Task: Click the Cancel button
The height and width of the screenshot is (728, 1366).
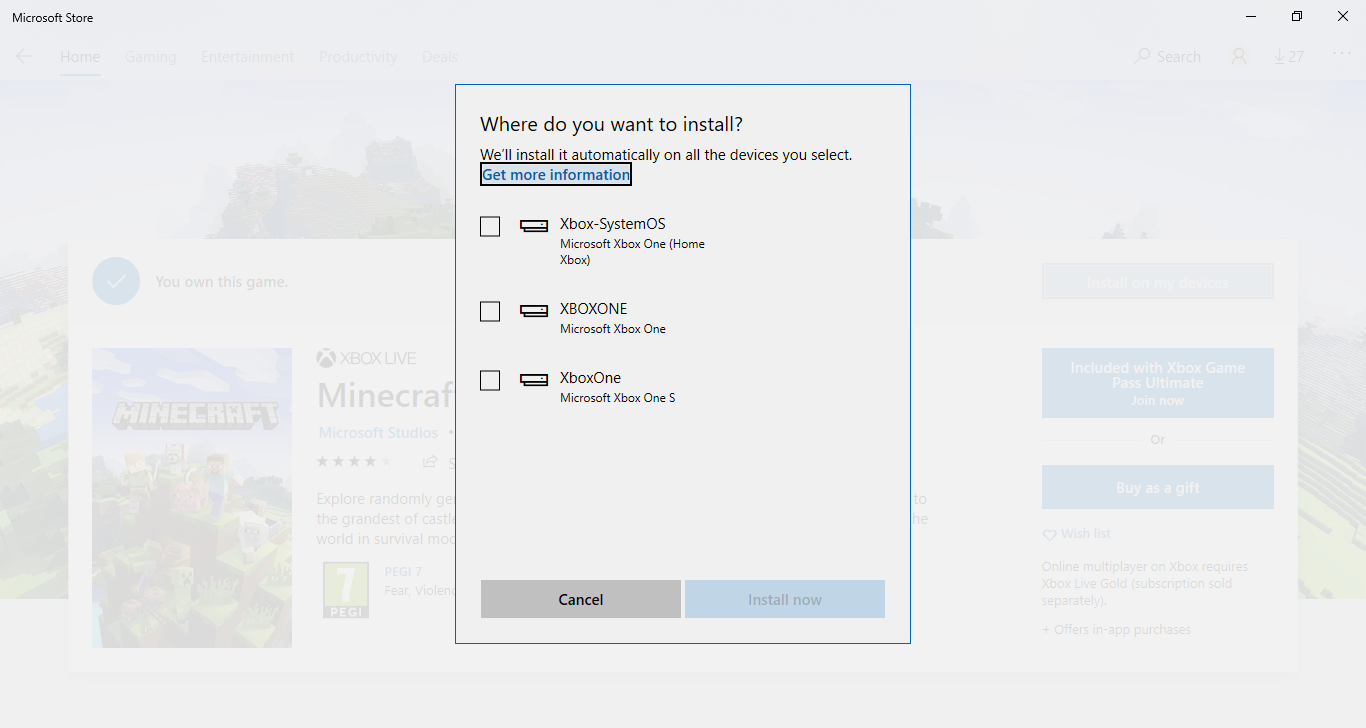Action: [x=581, y=599]
